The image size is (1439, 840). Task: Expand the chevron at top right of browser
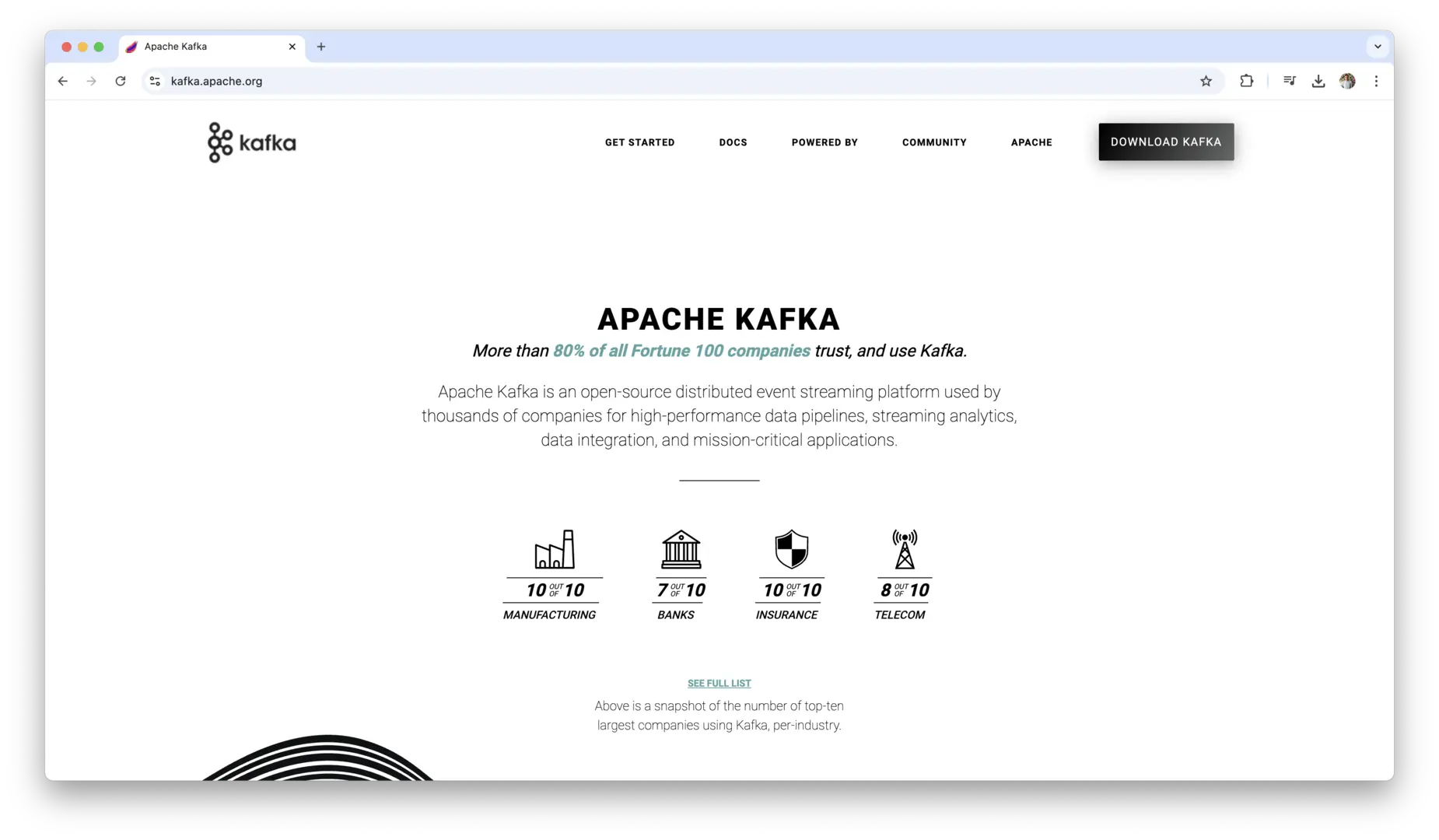click(x=1378, y=47)
